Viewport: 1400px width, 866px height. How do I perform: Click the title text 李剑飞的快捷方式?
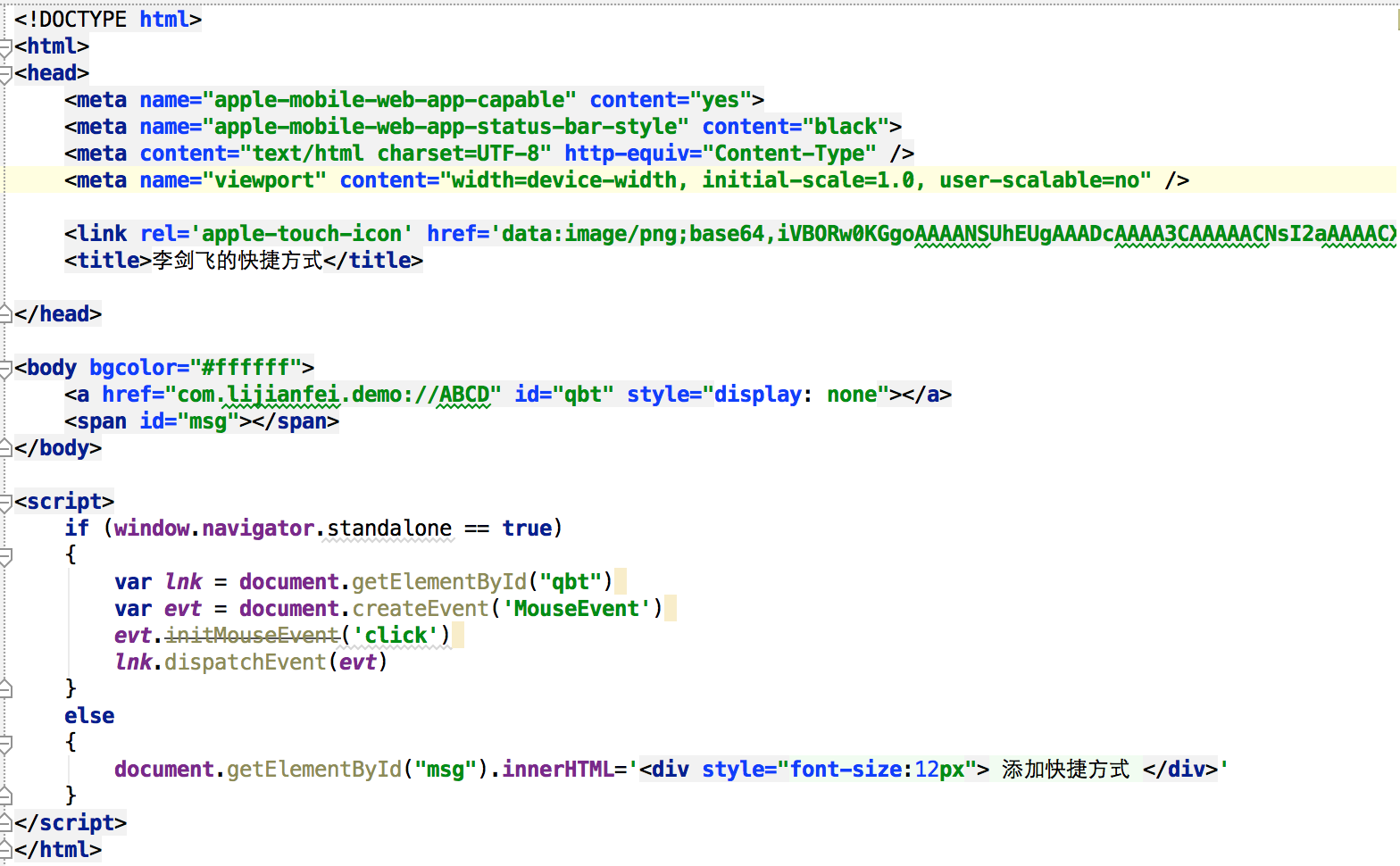point(237,261)
